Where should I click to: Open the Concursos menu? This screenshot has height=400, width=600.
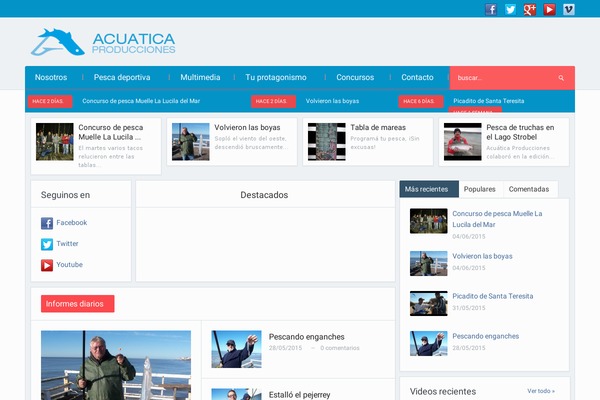(355, 77)
